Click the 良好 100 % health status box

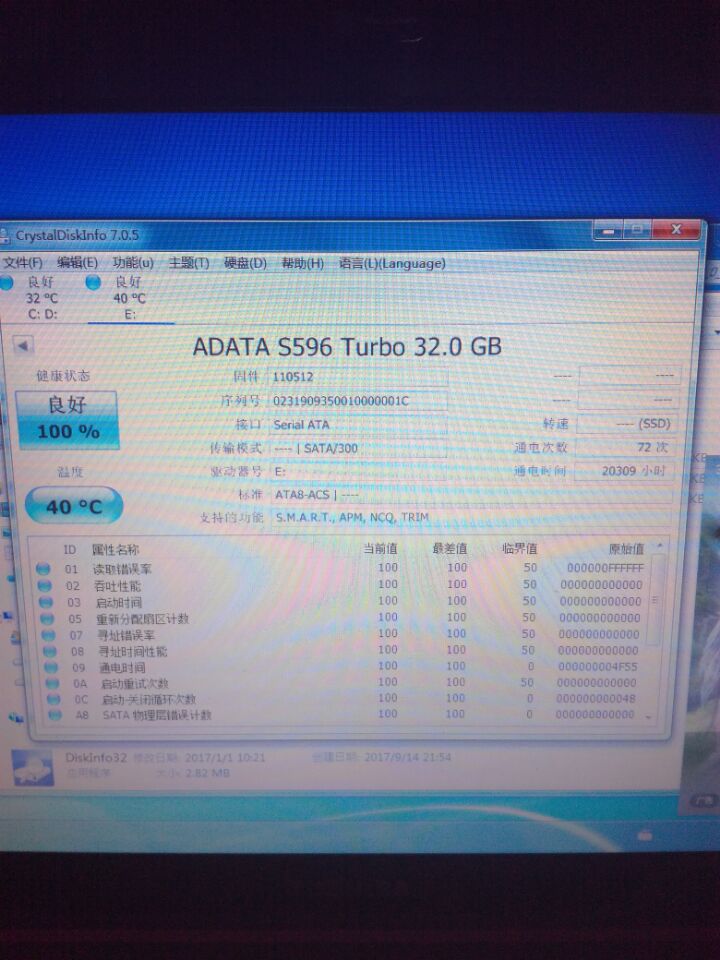click(67, 419)
